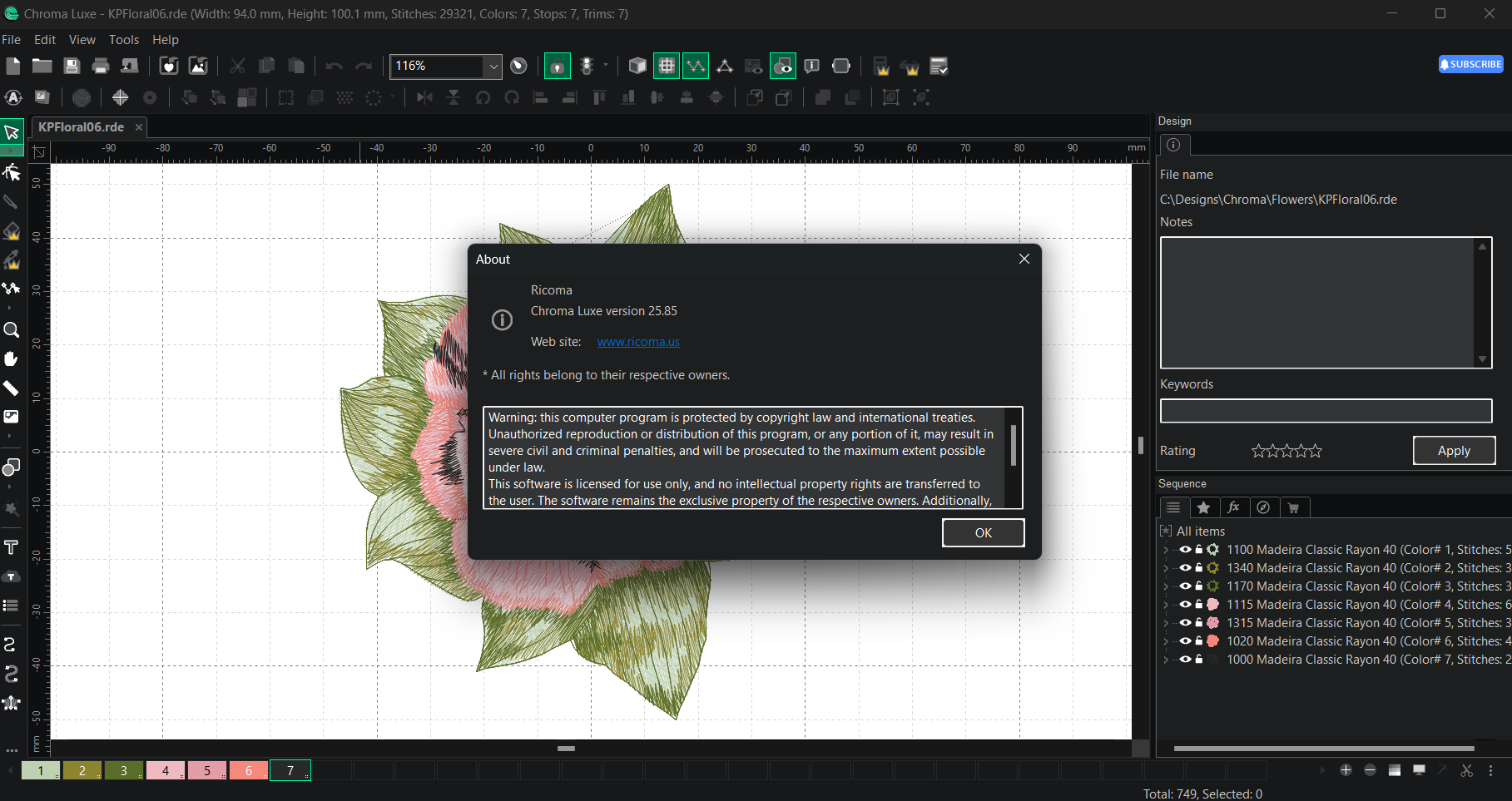Close the About dialog with X
The image size is (1512, 801).
pyautogui.click(x=1024, y=259)
